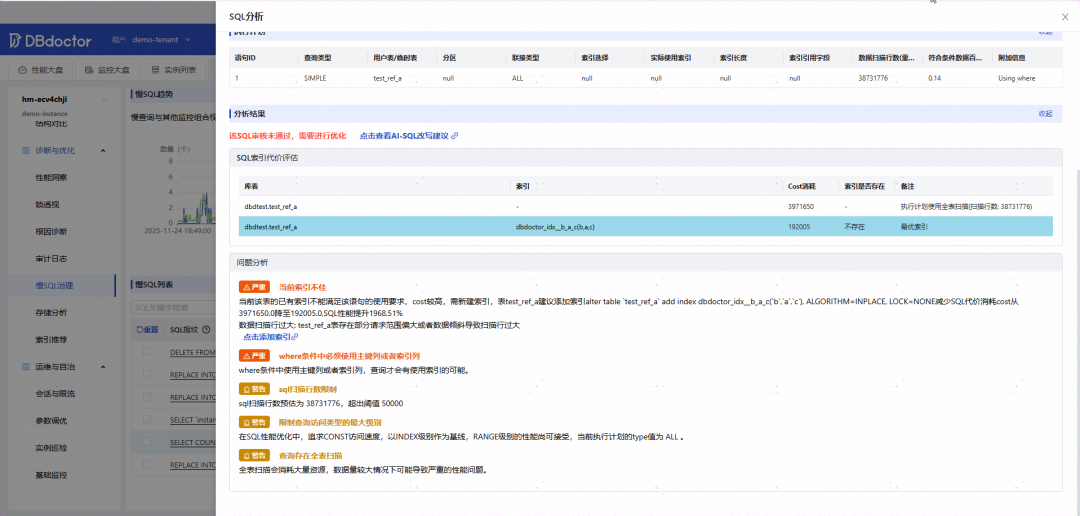1080x516 pixels.
Task: Click the DBdoctor logo in background page
Action: (x=50, y=41)
